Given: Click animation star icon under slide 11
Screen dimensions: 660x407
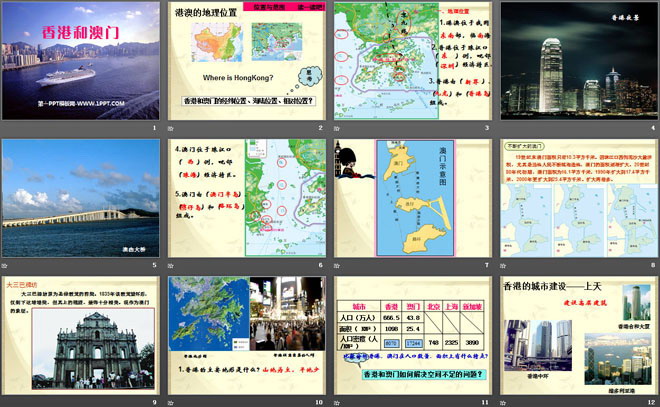Looking at the screenshot, I should click(337, 403).
